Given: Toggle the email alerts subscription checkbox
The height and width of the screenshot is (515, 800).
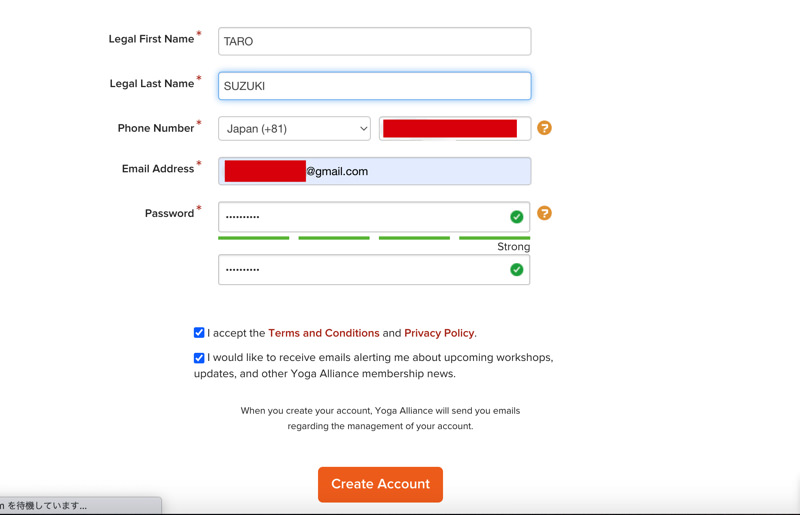Looking at the screenshot, I should (199, 358).
